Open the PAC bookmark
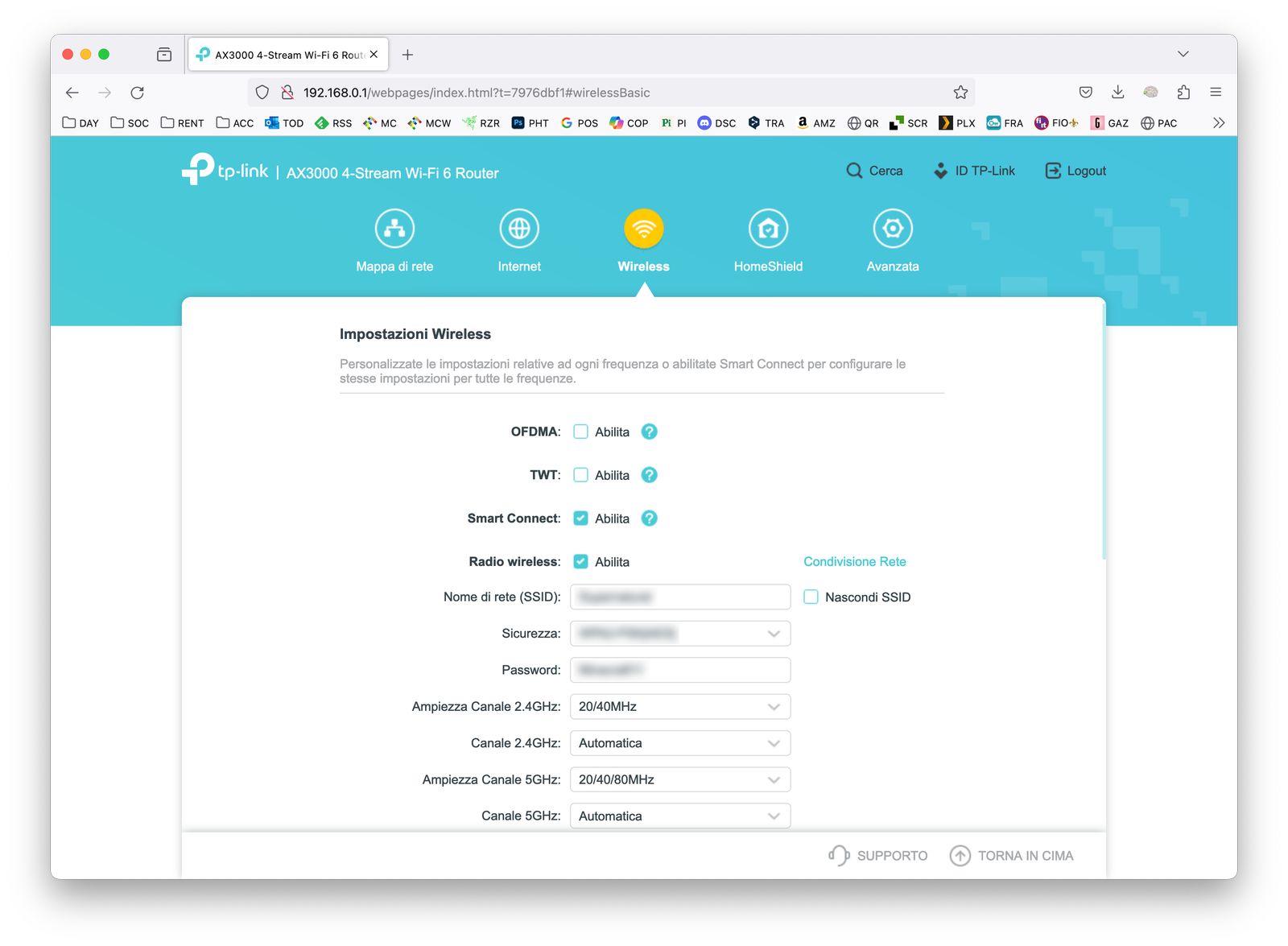The width and height of the screenshot is (1288, 946). (1159, 123)
